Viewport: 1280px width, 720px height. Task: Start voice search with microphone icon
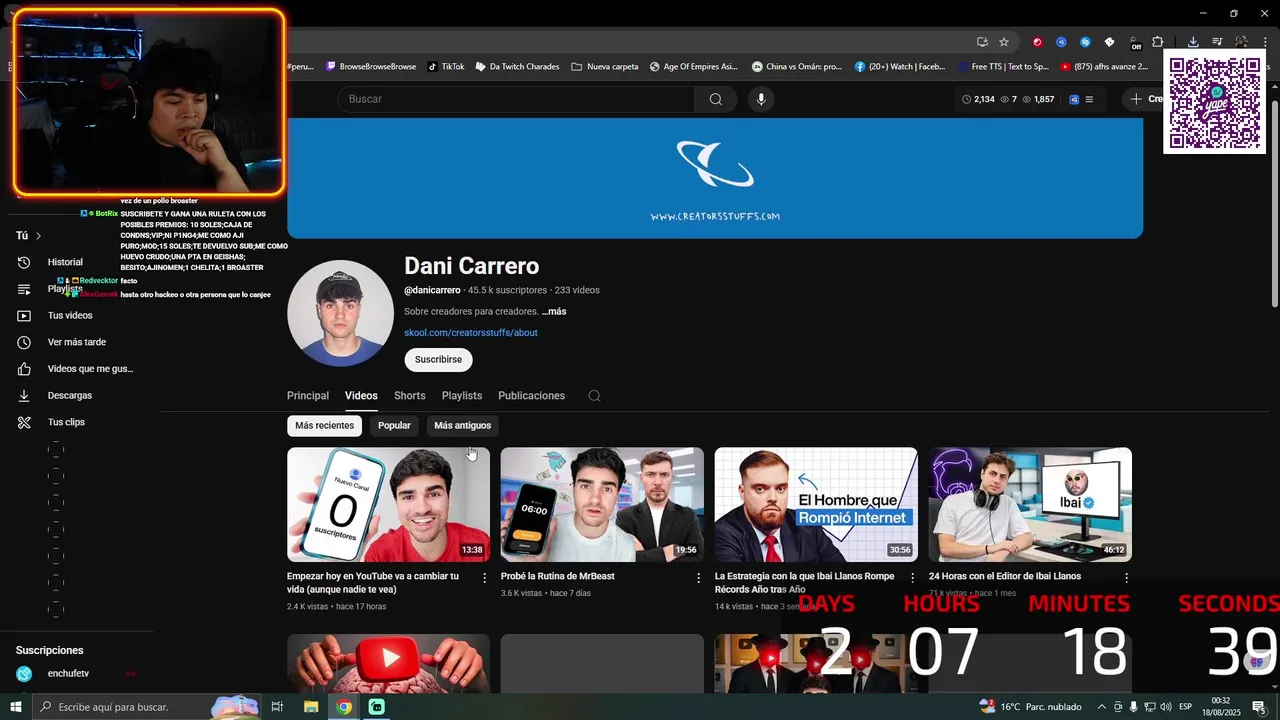(761, 99)
